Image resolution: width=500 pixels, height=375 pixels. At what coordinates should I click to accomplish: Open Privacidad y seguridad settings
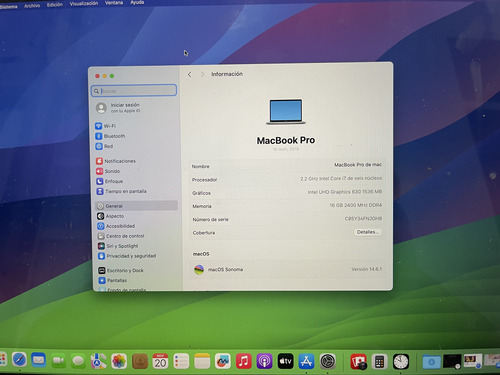pos(127,256)
